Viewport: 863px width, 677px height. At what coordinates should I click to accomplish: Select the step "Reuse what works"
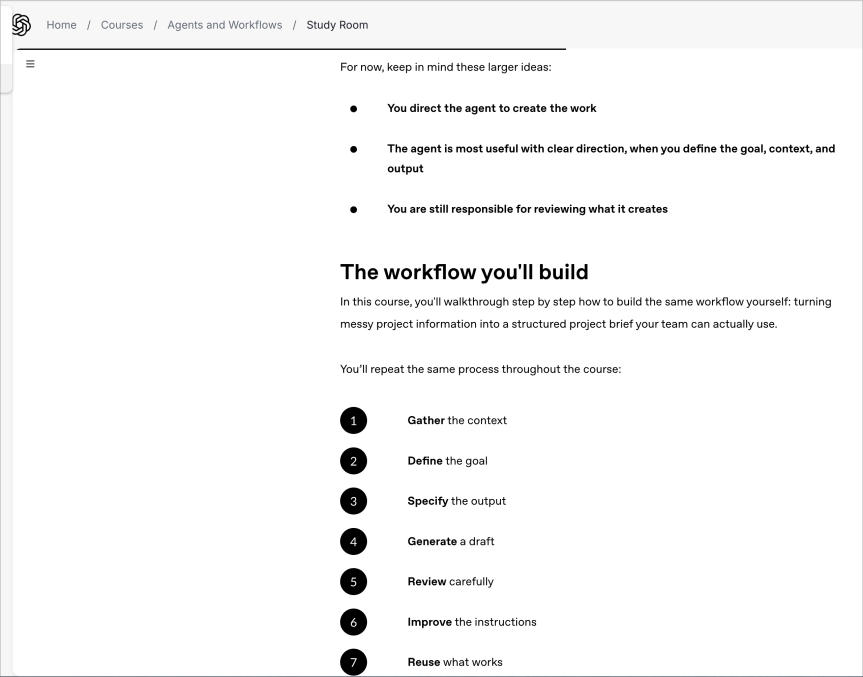click(455, 662)
